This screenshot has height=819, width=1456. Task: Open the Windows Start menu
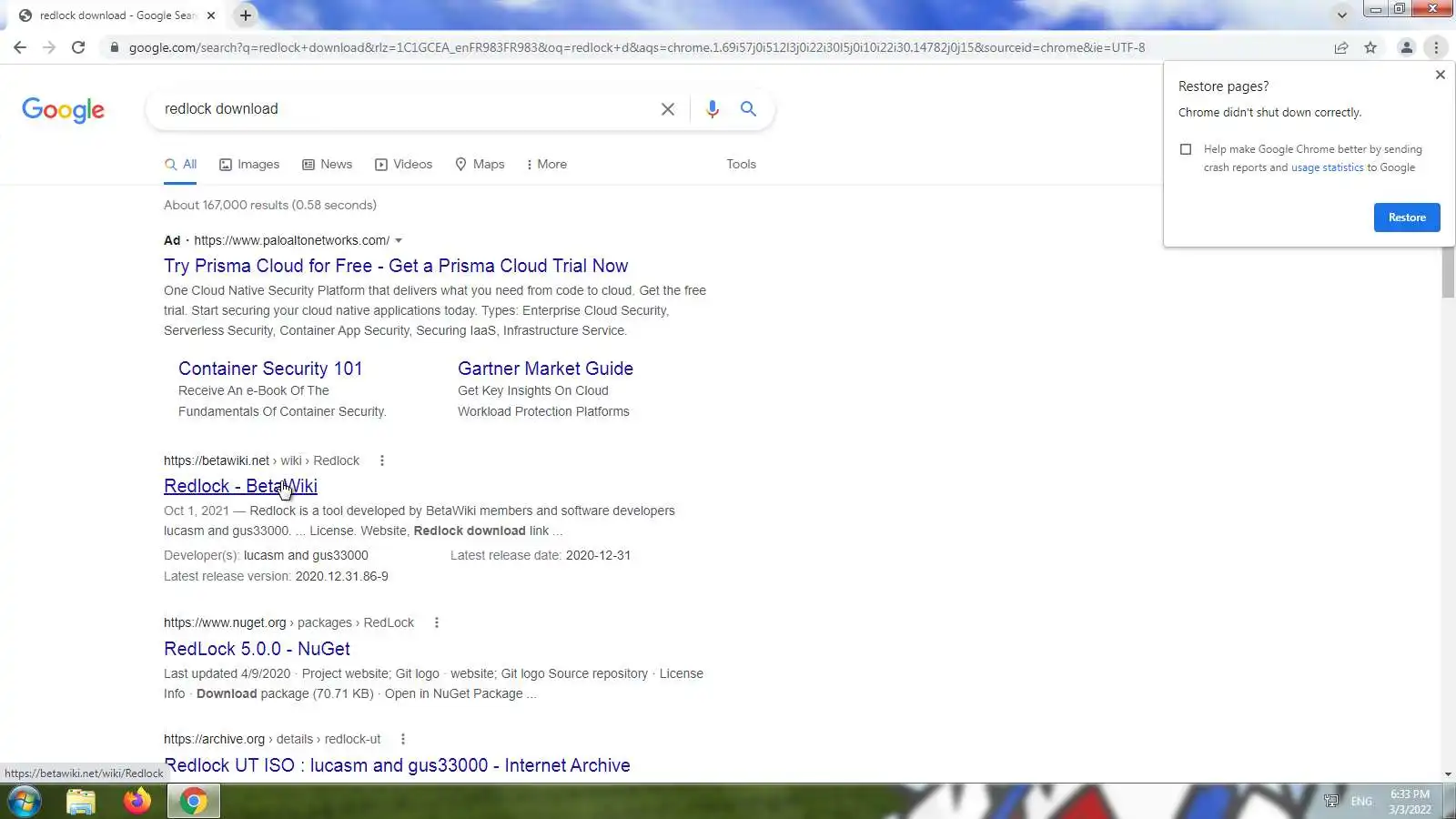(x=24, y=802)
